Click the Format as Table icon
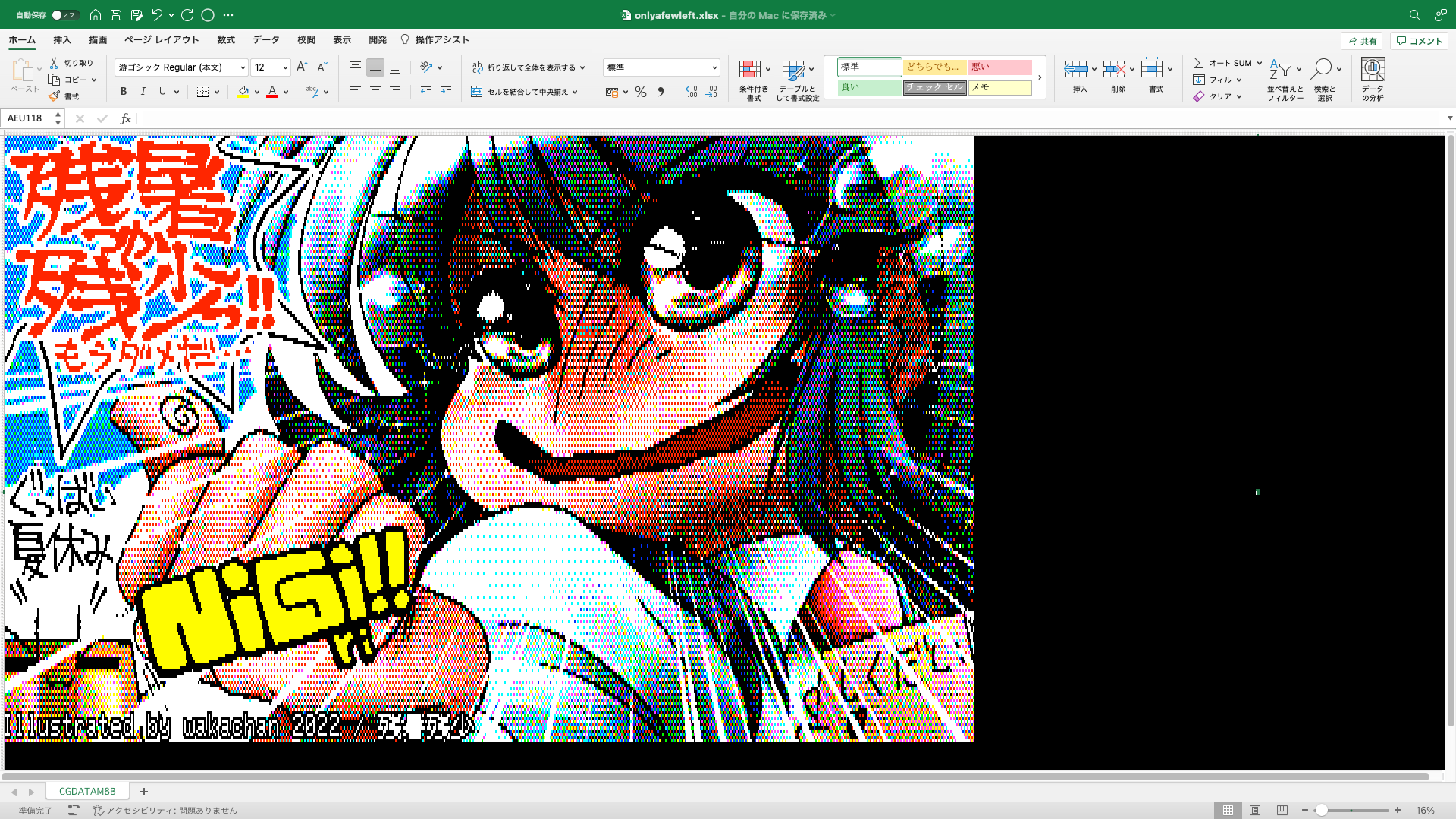 [793, 70]
